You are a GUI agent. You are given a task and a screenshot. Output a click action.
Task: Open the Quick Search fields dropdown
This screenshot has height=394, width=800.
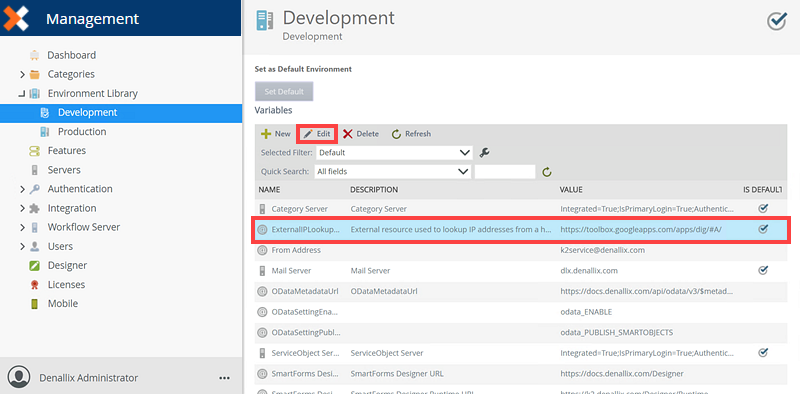pos(392,172)
